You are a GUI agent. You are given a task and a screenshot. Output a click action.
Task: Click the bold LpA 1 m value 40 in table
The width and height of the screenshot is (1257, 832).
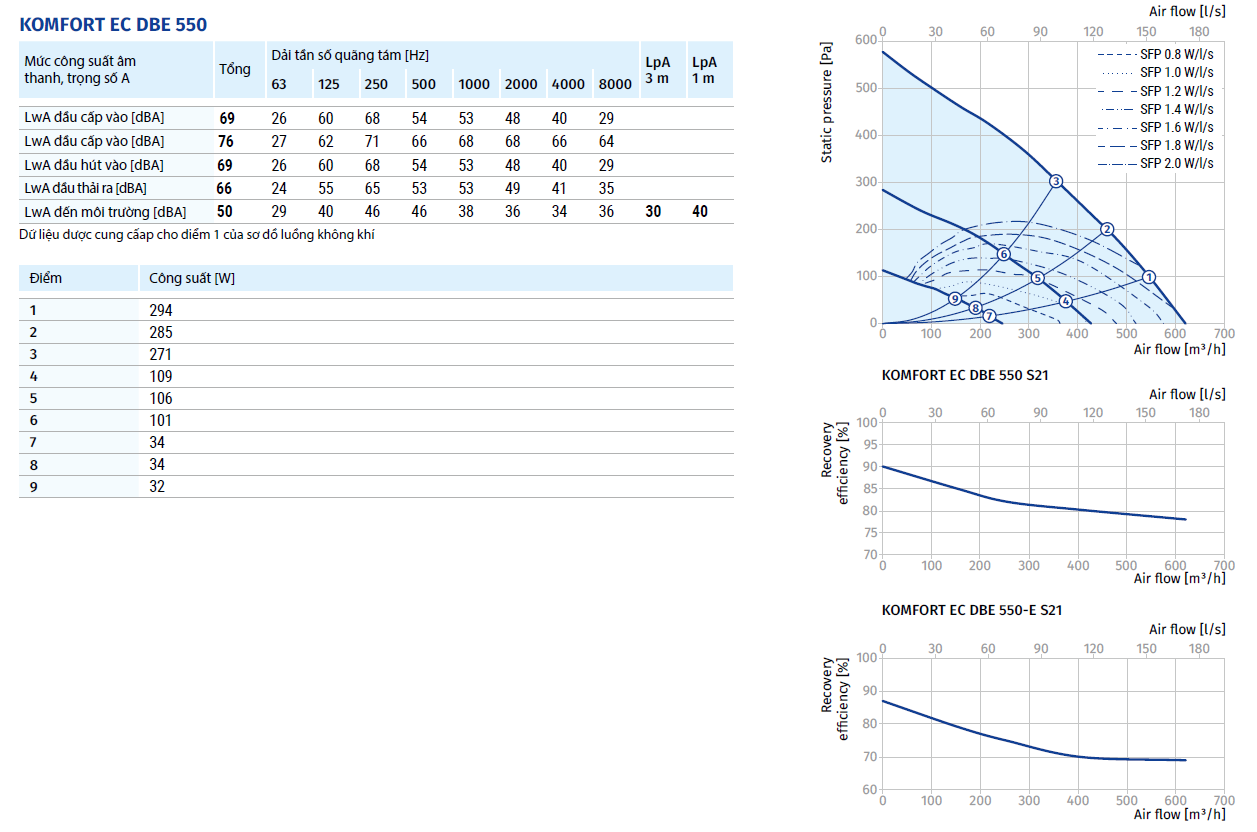[700, 211]
